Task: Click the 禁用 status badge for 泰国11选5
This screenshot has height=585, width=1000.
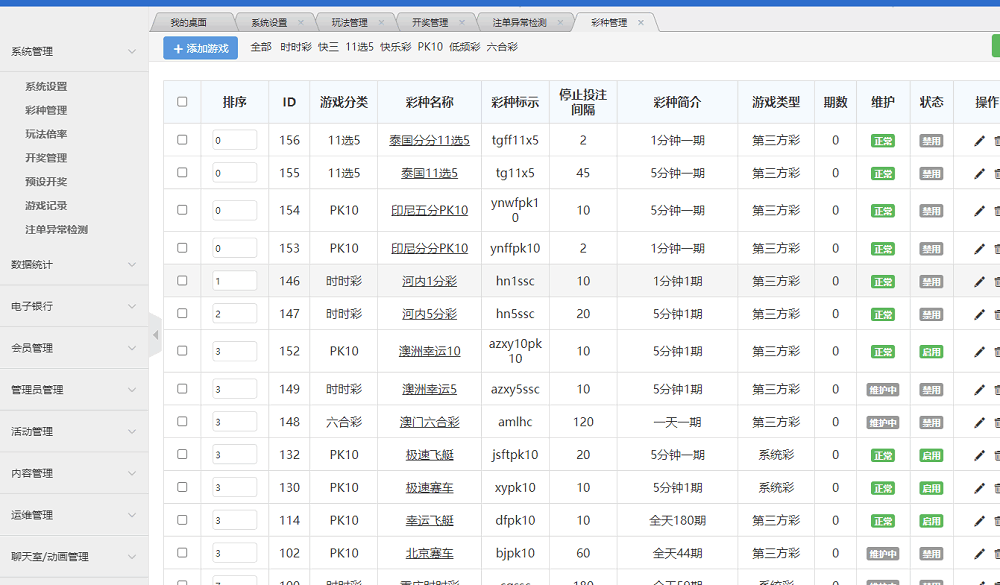Action: pos(931,174)
